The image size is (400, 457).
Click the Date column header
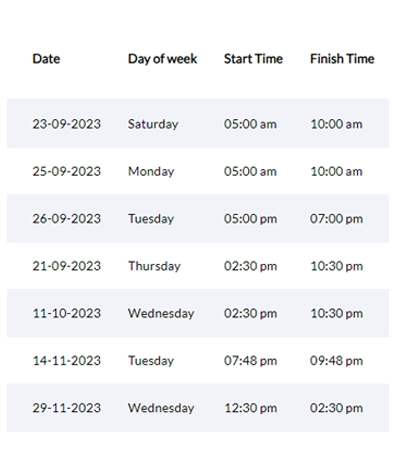tap(46, 59)
